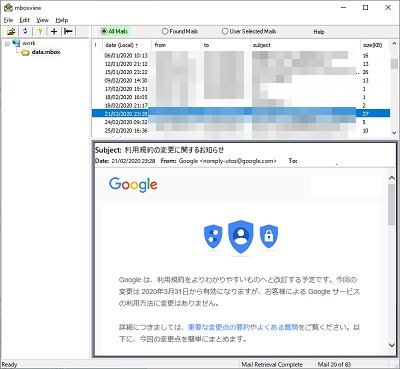Select the work tree node icon
The image size is (400, 369).
tap(16, 43)
